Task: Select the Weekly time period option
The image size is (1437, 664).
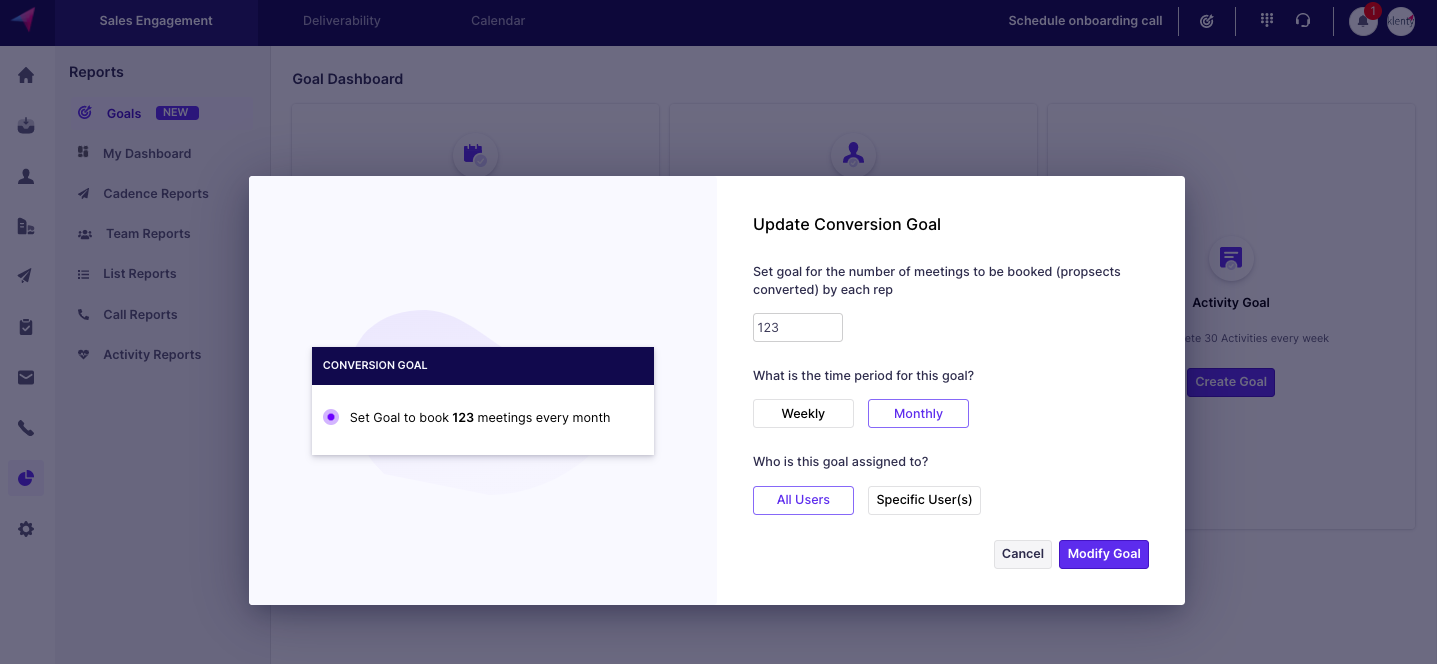Action: point(803,414)
